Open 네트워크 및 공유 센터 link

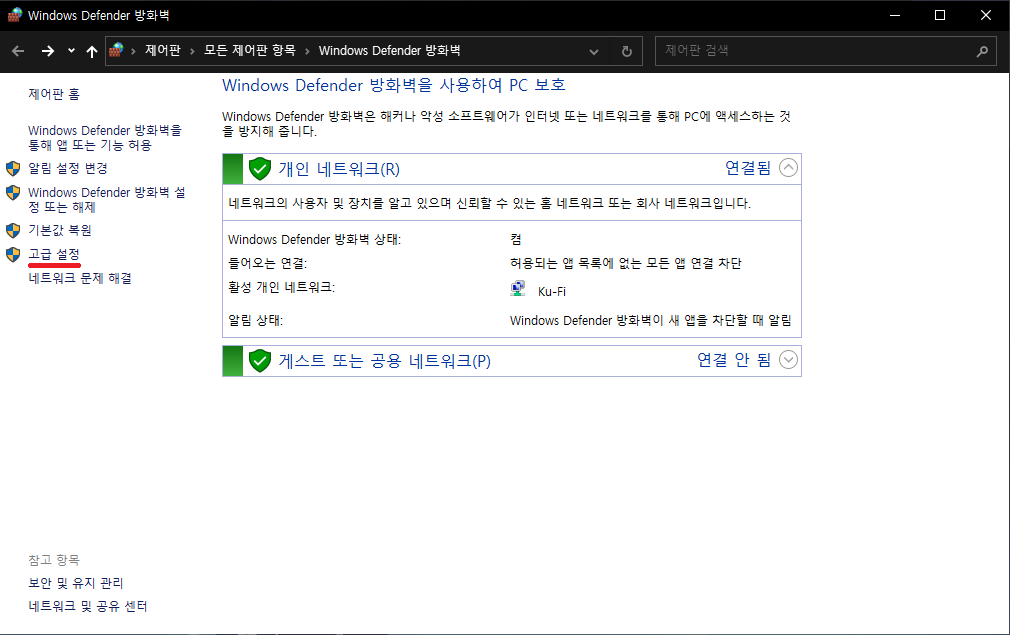(x=88, y=606)
